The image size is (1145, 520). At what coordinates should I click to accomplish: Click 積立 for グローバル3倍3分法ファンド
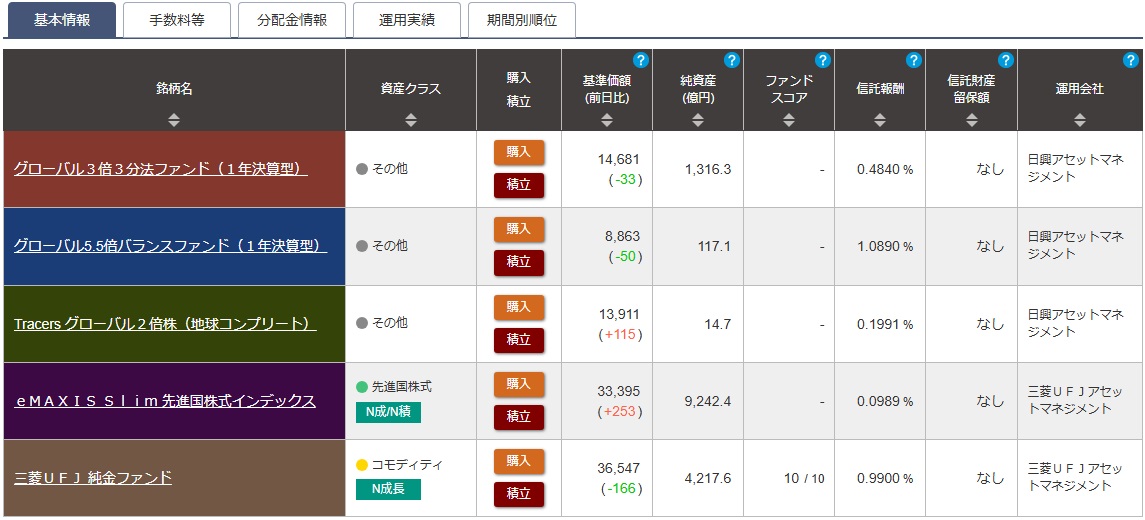pyautogui.click(x=519, y=186)
